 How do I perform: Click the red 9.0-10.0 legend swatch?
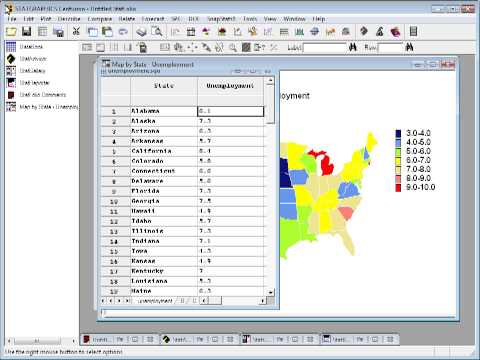pyautogui.click(x=398, y=187)
